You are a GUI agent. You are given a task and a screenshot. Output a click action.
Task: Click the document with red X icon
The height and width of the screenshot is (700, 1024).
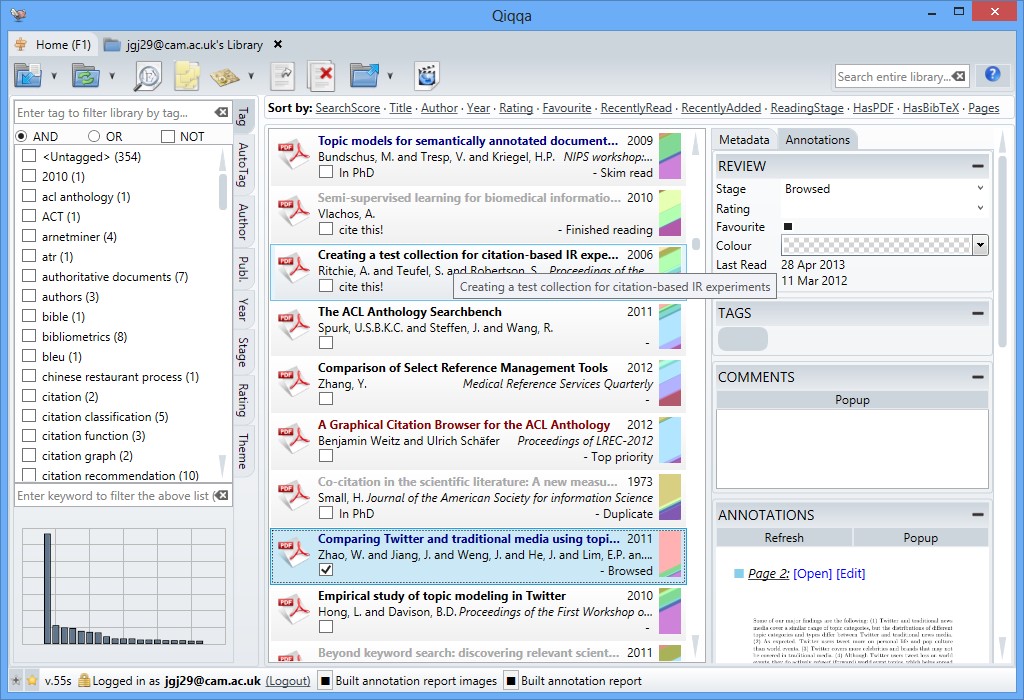(321, 76)
